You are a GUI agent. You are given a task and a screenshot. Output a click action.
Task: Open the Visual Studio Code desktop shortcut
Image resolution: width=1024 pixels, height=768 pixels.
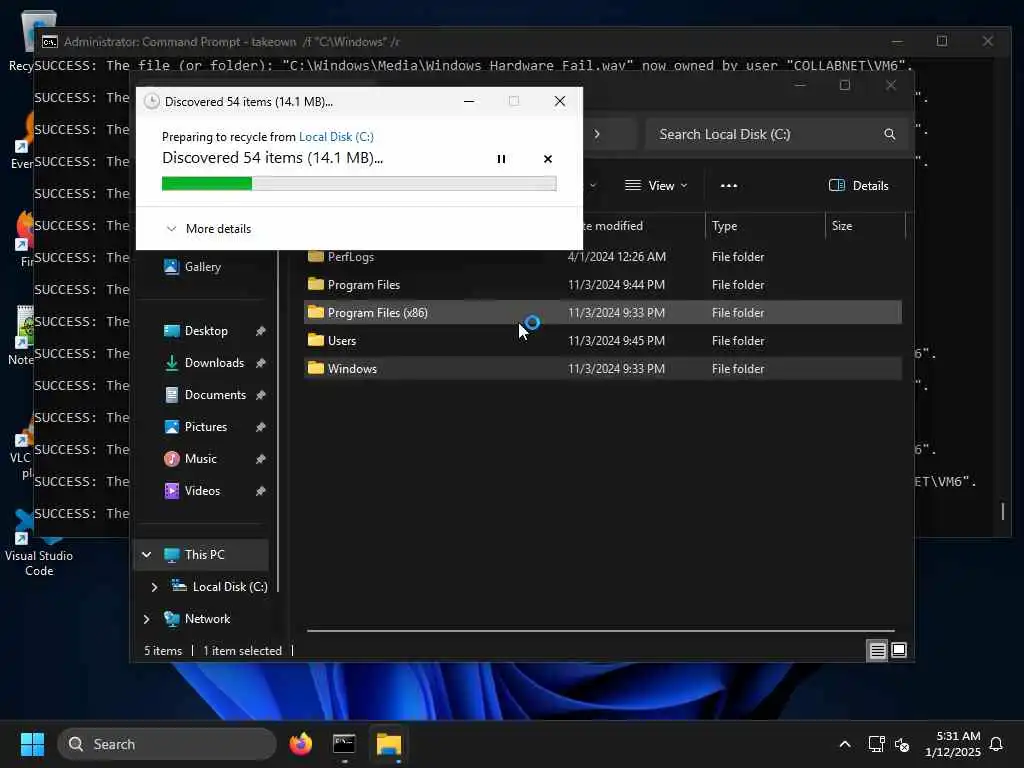click(39, 543)
